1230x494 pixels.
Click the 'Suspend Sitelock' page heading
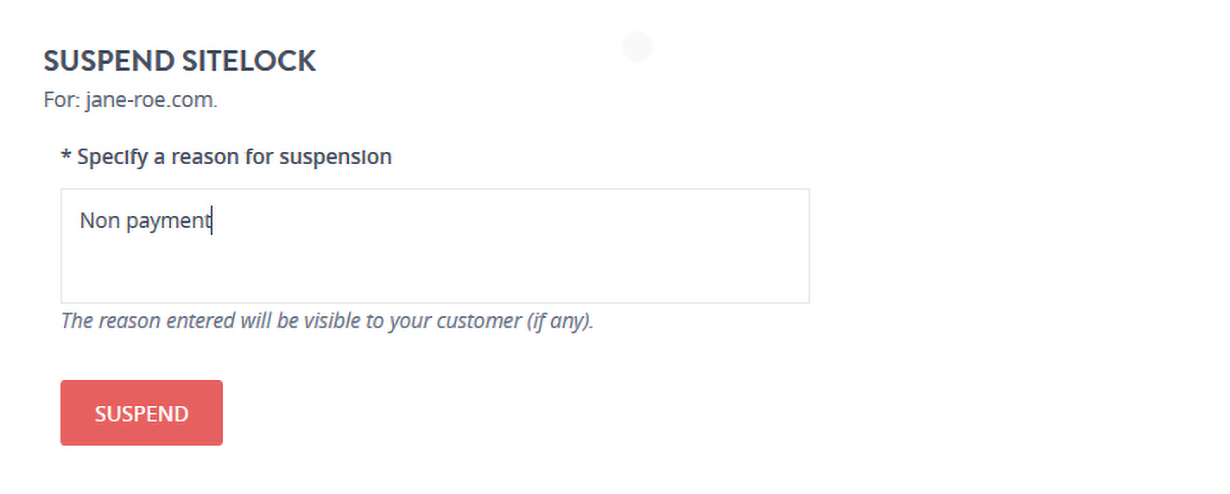pyautogui.click(x=180, y=61)
